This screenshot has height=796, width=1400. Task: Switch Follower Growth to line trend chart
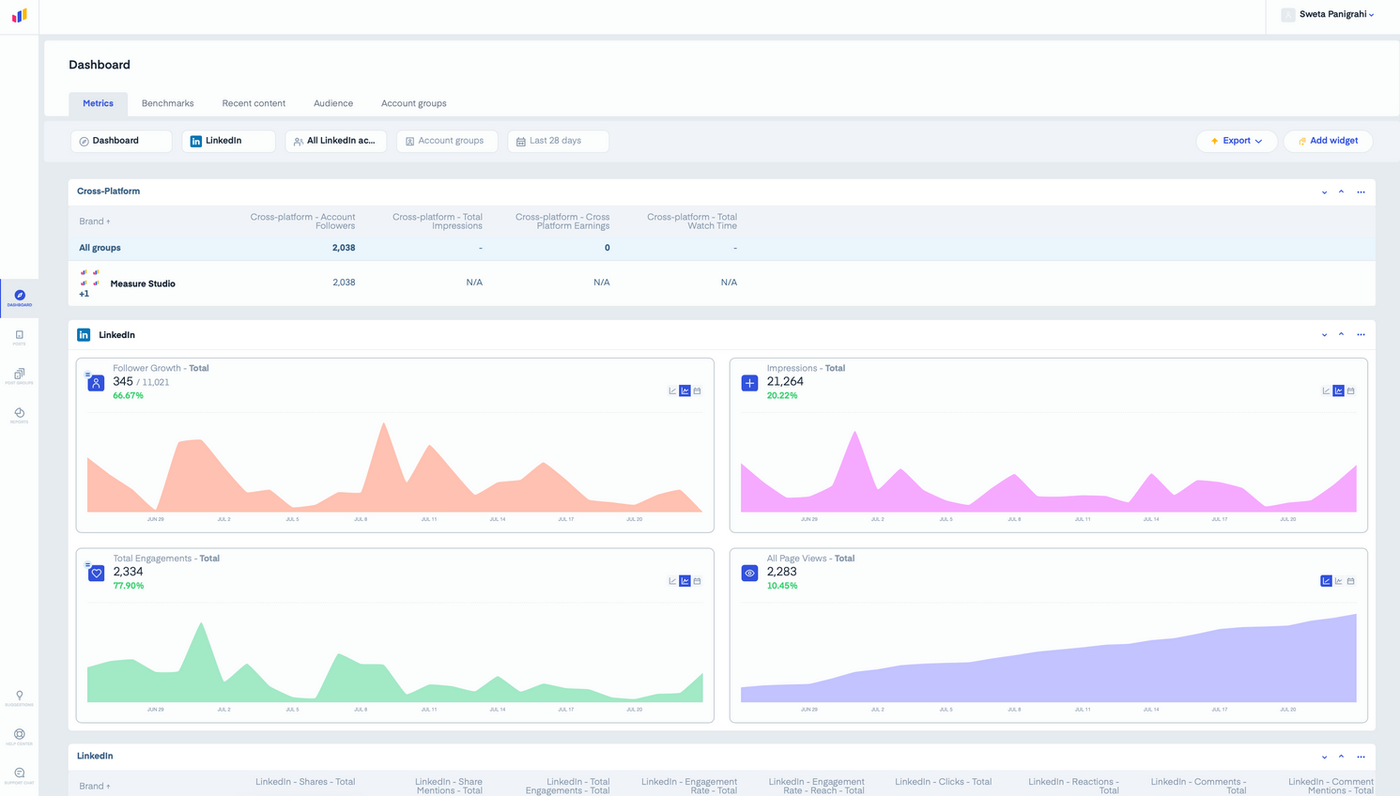(673, 391)
